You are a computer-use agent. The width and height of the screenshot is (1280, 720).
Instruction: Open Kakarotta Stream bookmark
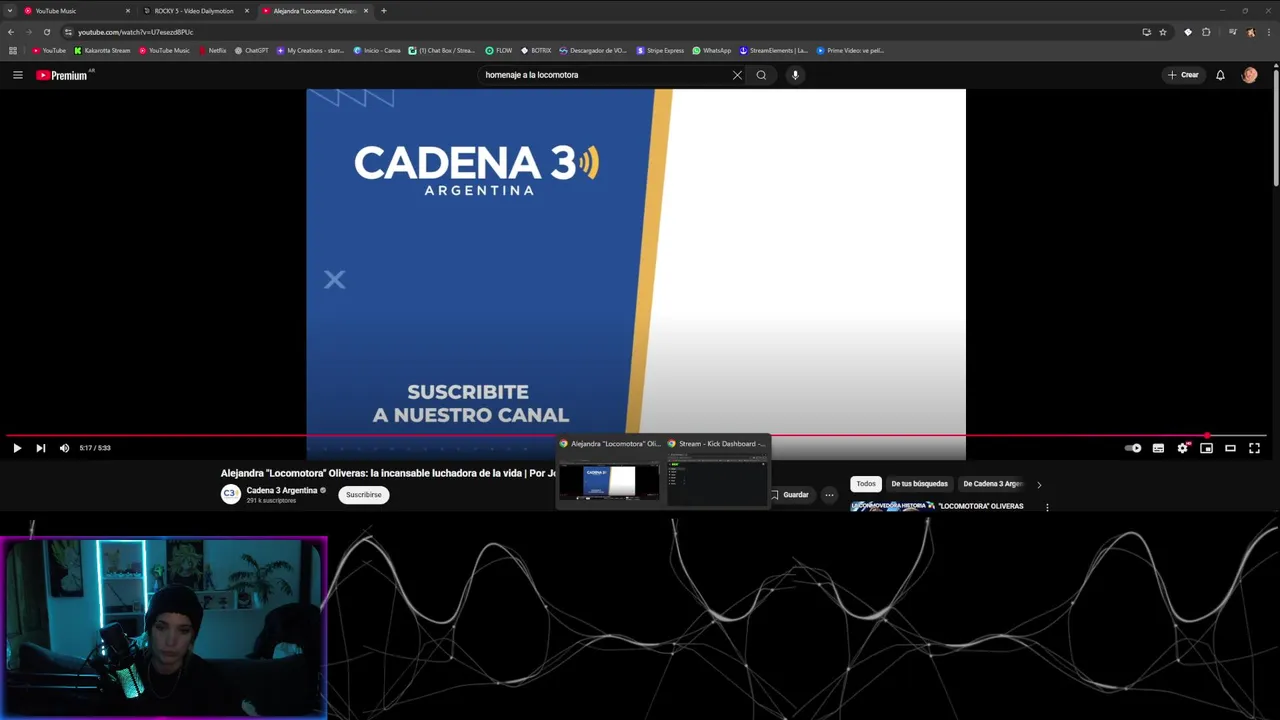tap(102, 50)
